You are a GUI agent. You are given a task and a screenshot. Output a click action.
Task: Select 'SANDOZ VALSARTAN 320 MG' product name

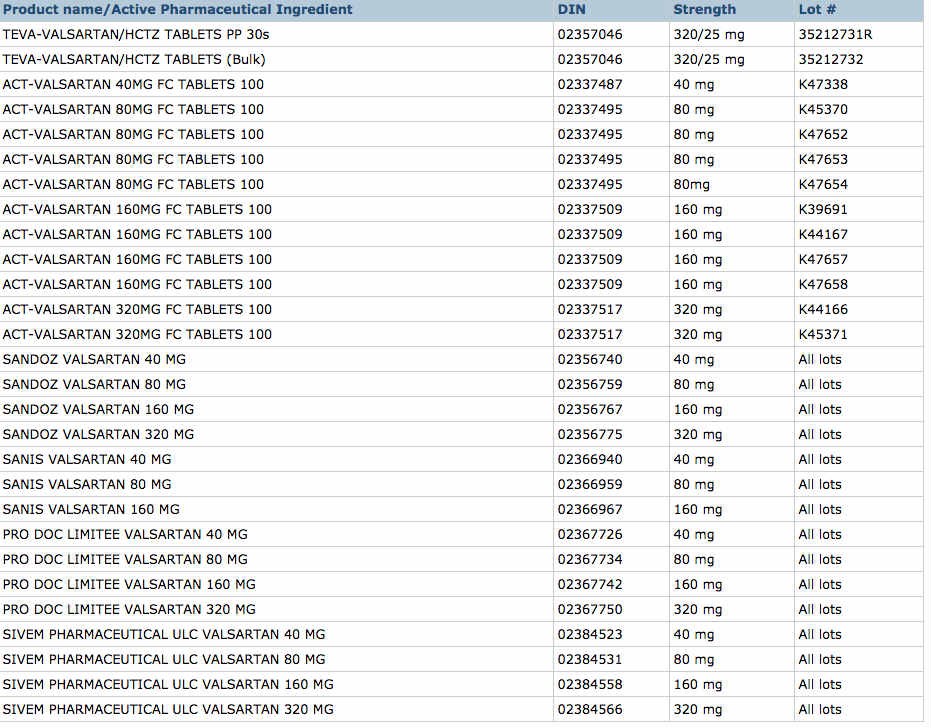(98, 434)
